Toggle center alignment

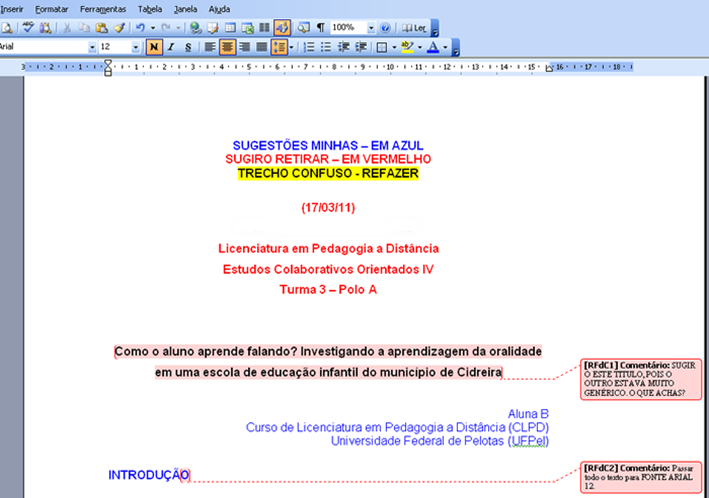(x=227, y=47)
